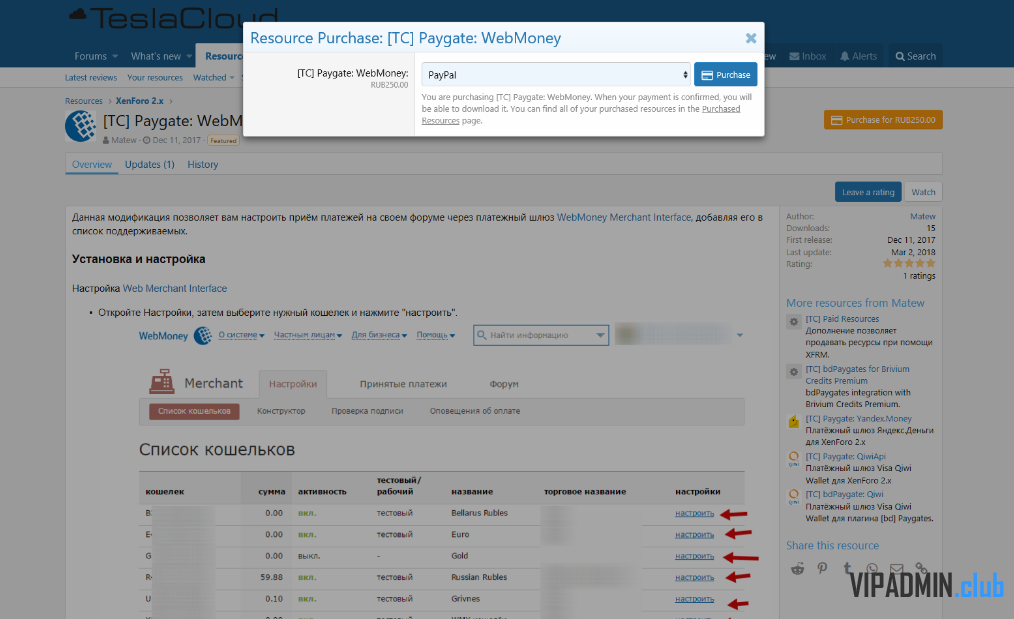
Task: Click the 'Установка и настройка' heading
Action: (x=138, y=259)
